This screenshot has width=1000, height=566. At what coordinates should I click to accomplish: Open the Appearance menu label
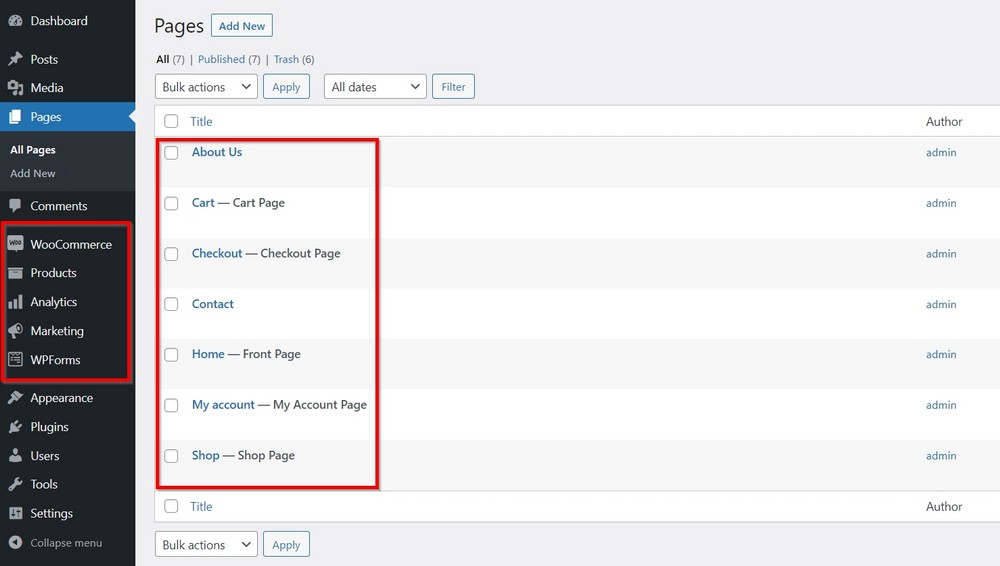point(61,398)
